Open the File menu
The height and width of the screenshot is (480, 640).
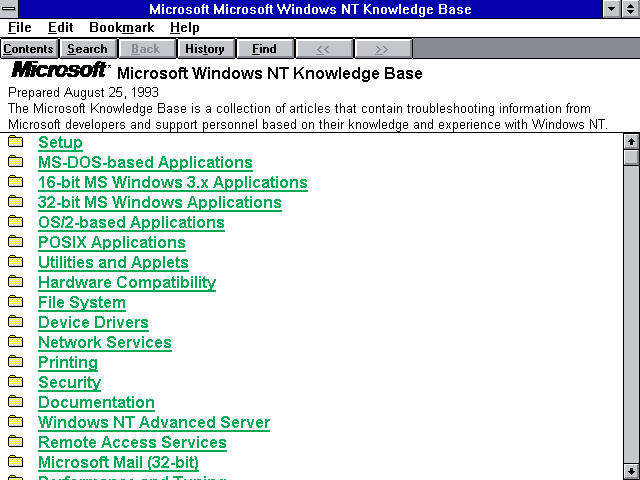tap(20, 27)
